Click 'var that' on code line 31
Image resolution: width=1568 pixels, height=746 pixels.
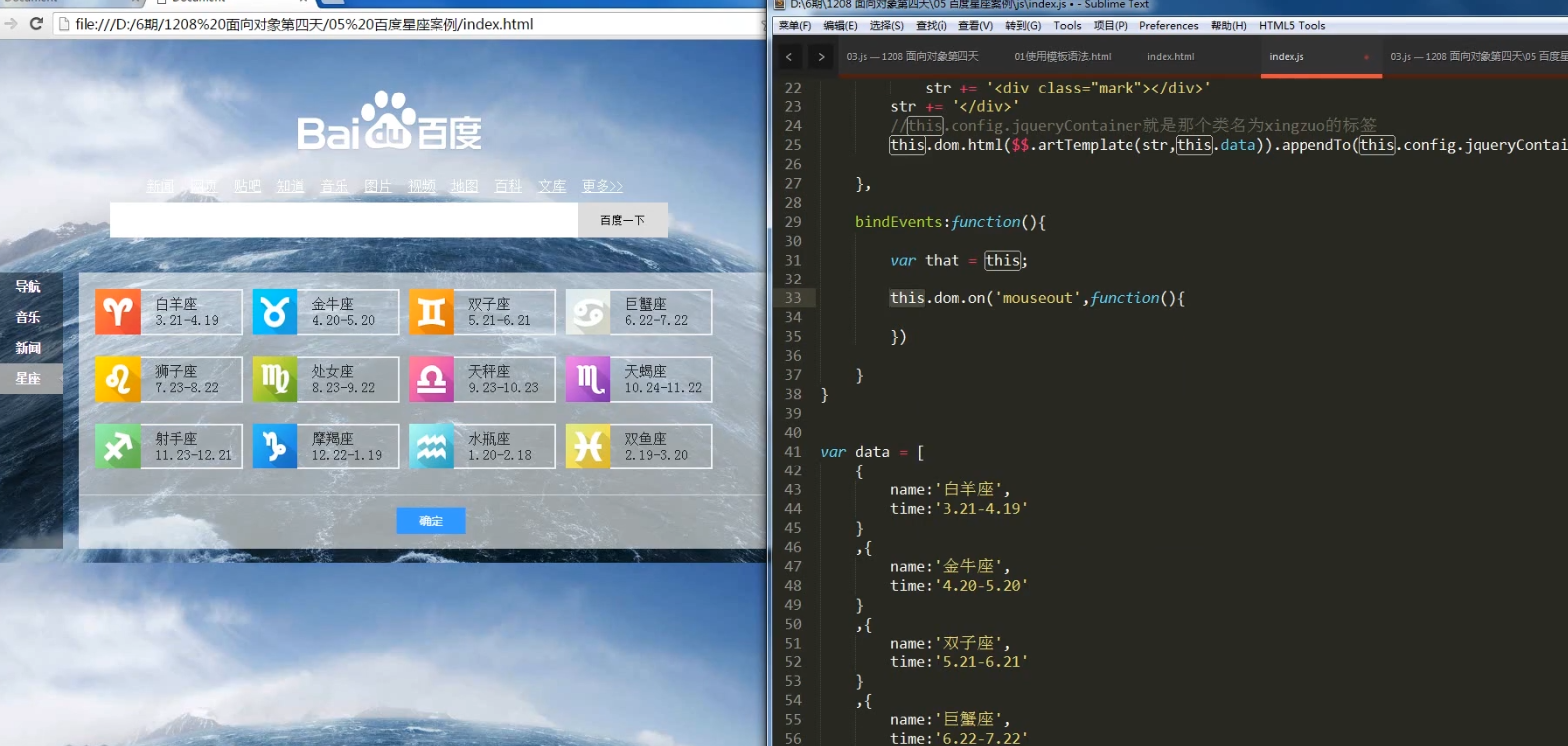(925, 261)
